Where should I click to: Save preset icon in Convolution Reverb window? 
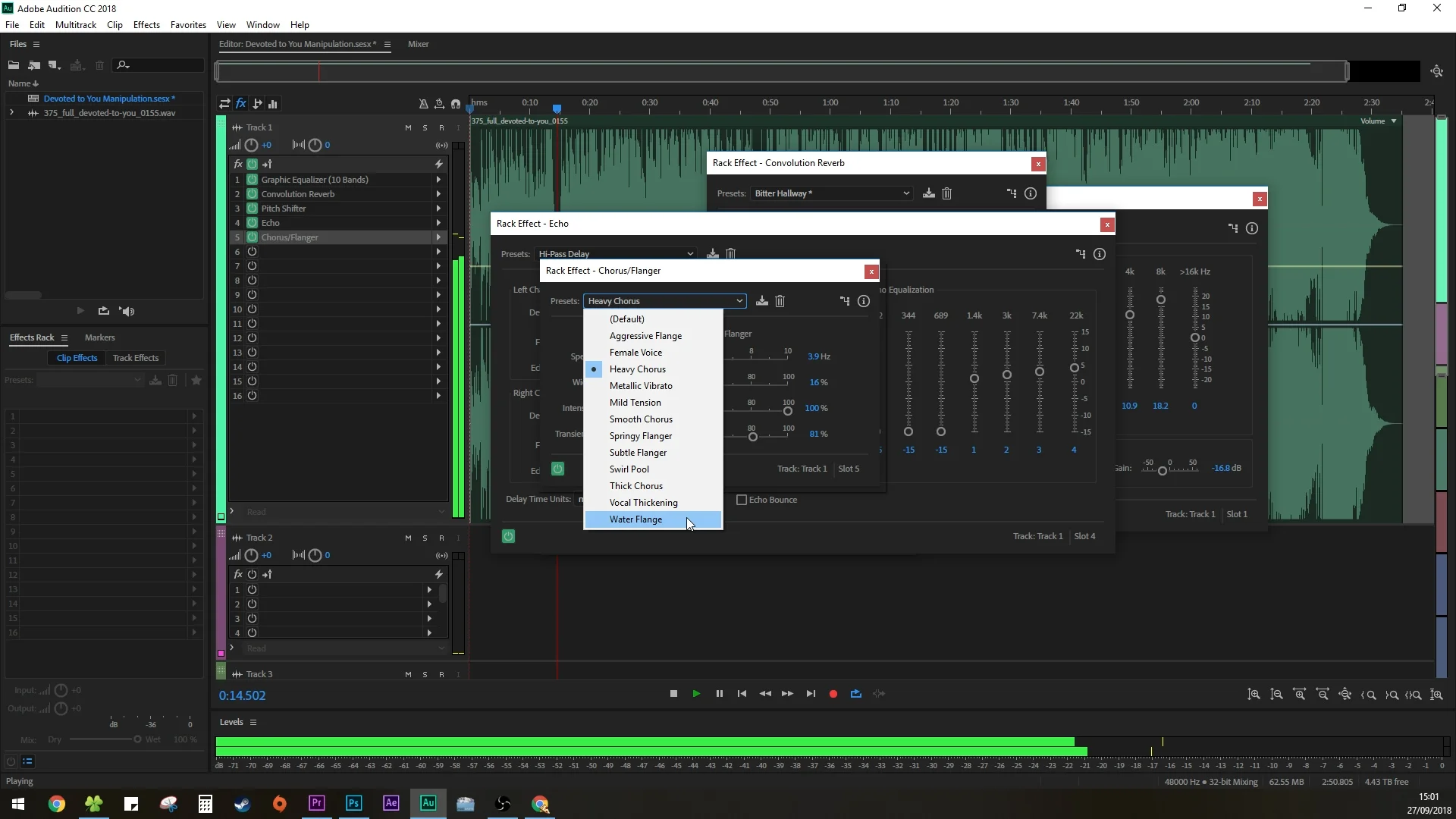[x=929, y=193]
